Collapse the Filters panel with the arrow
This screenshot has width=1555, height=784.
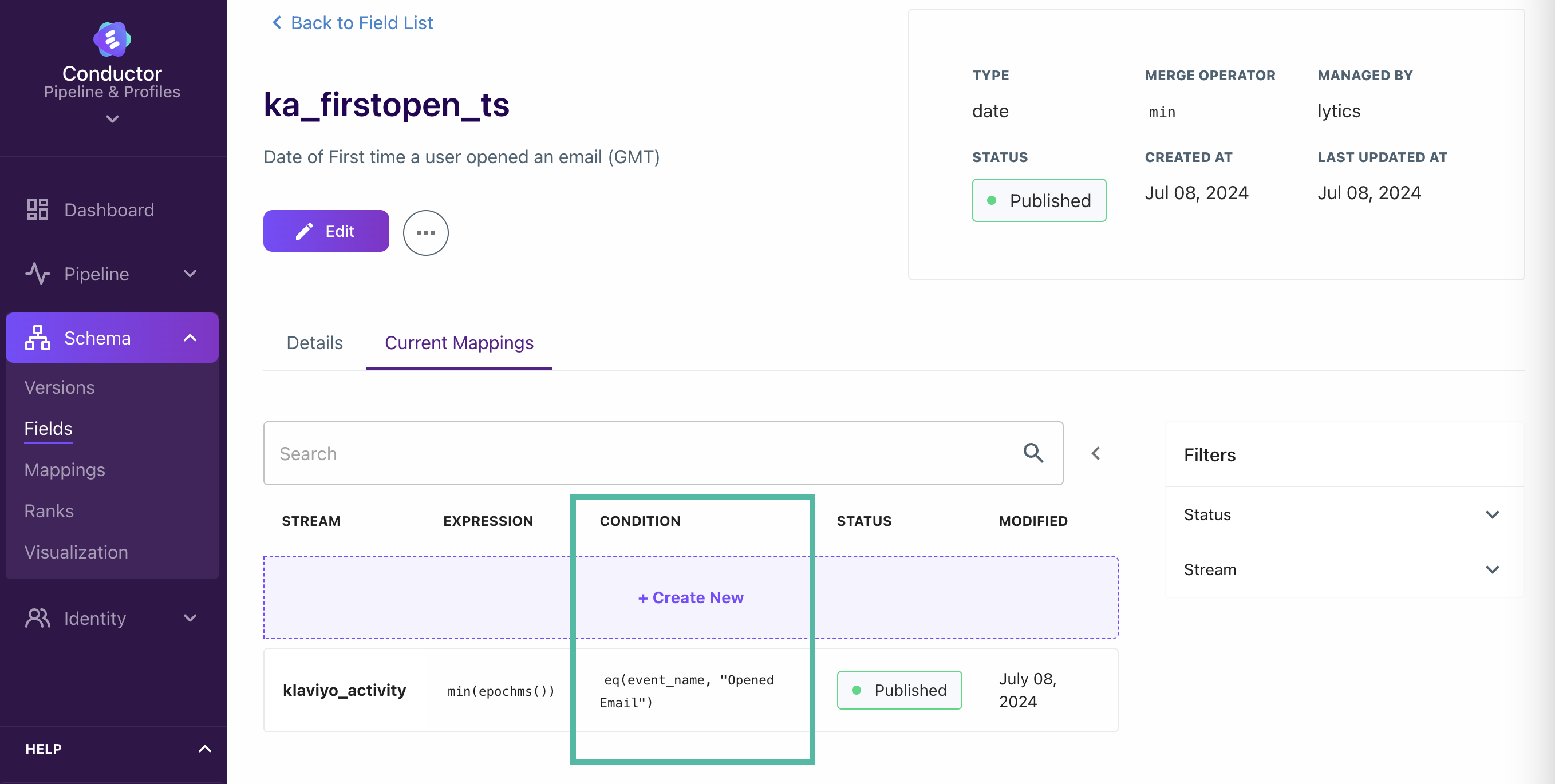tap(1096, 453)
